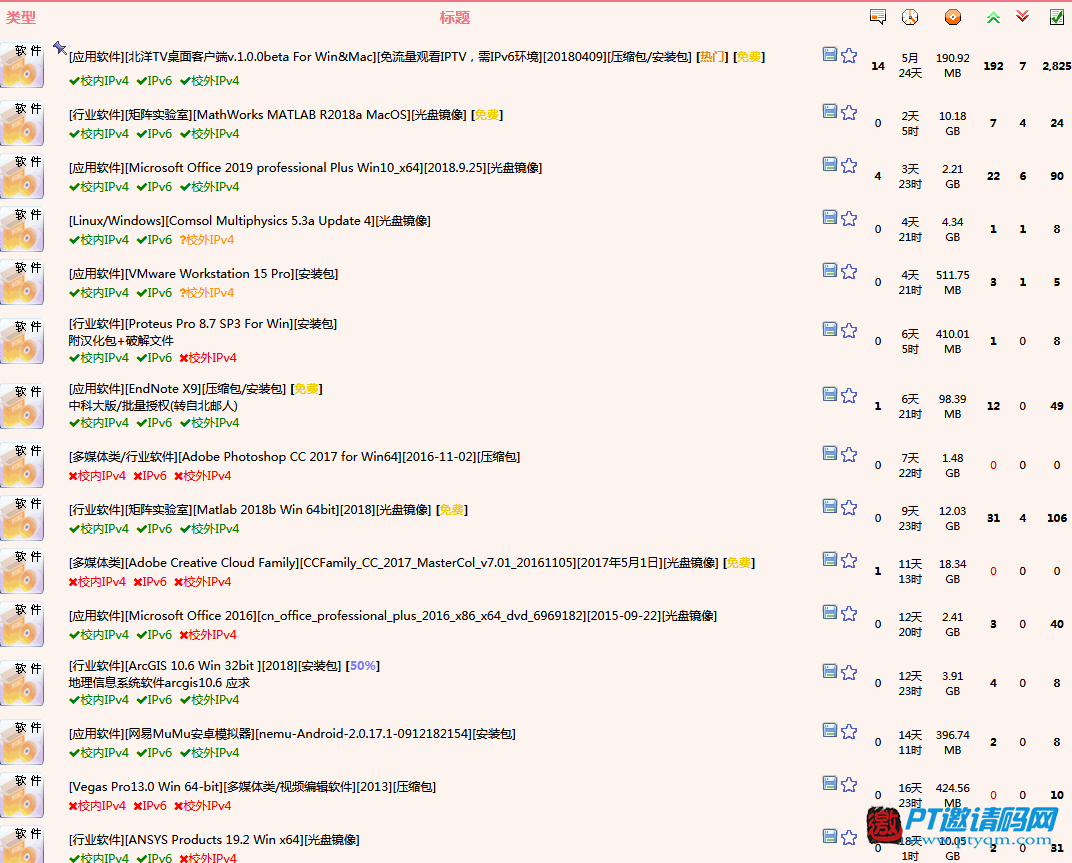The image size is (1072, 863).
Task: Download Microsoft Office 2019 torrent icon
Action: 829,164
